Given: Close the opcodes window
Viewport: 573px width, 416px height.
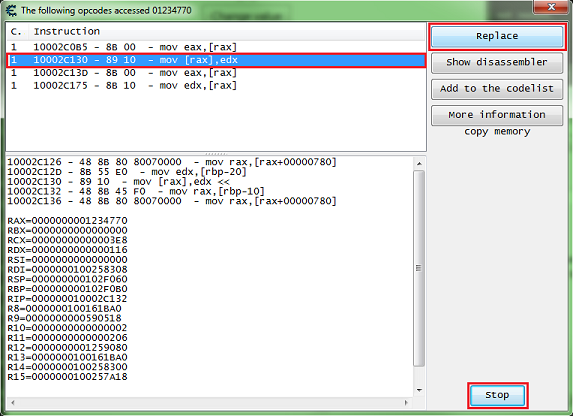Looking at the screenshot, I should pyautogui.click(x=551, y=7).
